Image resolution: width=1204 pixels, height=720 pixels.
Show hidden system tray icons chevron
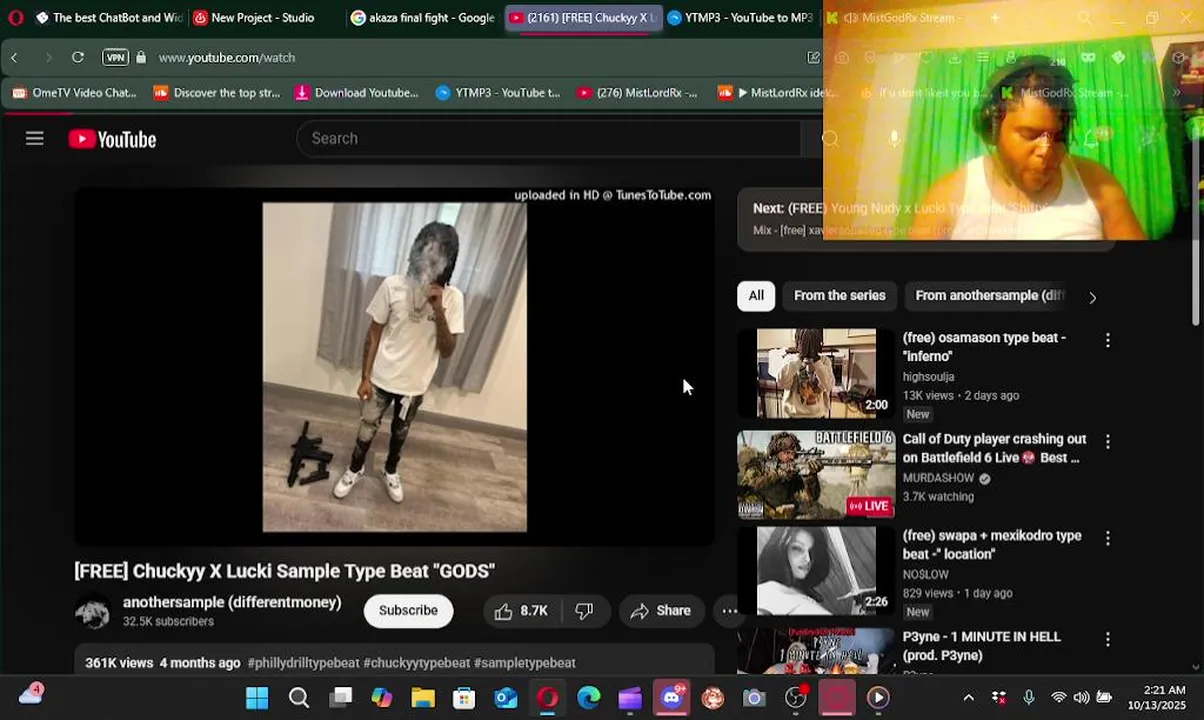click(x=968, y=698)
